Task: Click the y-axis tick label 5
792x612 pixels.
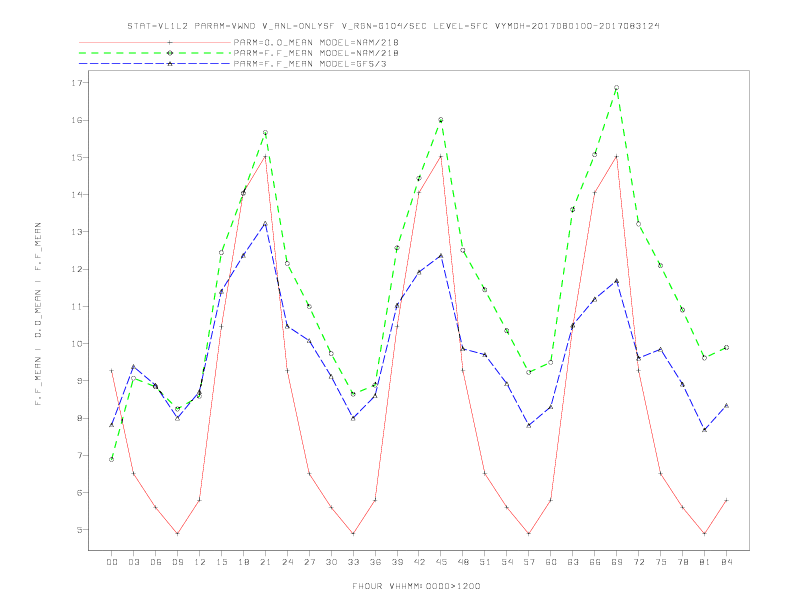Action: (79, 530)
